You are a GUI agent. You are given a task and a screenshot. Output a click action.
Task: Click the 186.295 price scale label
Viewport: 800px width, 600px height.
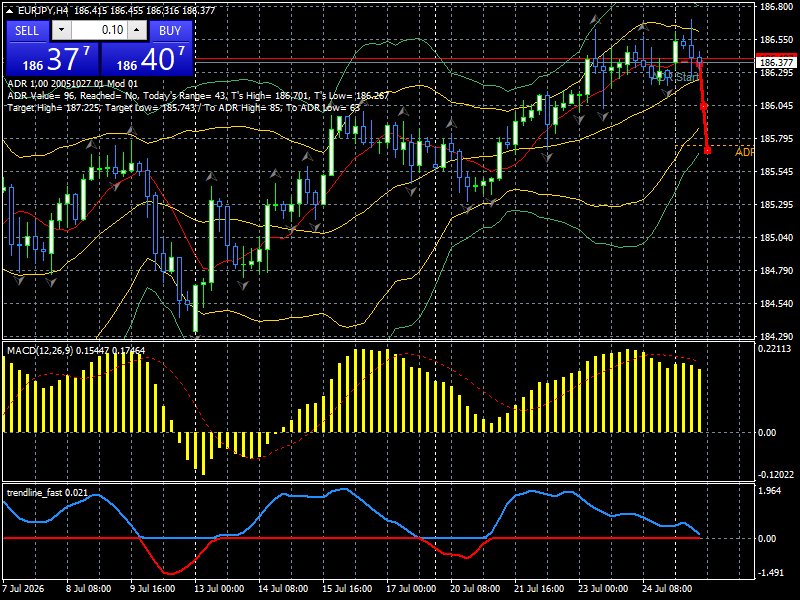click(x=777, y=72)
